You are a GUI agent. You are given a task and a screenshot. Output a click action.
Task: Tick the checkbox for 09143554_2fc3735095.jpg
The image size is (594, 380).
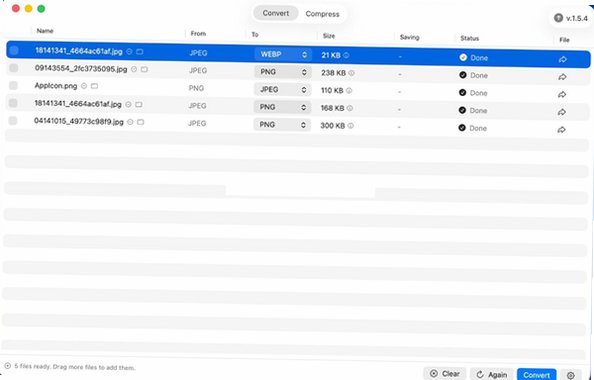coord(14,68)
